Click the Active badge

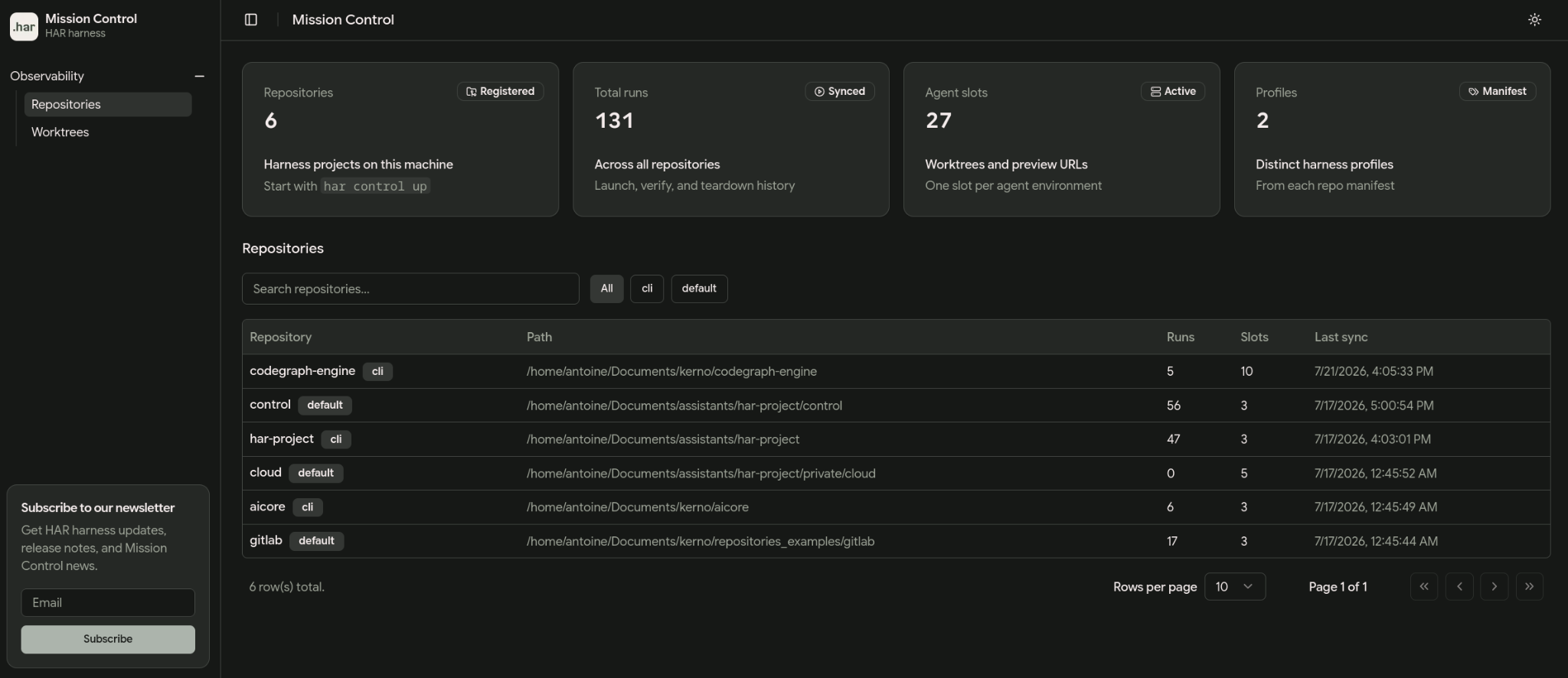pos(1173,92)
